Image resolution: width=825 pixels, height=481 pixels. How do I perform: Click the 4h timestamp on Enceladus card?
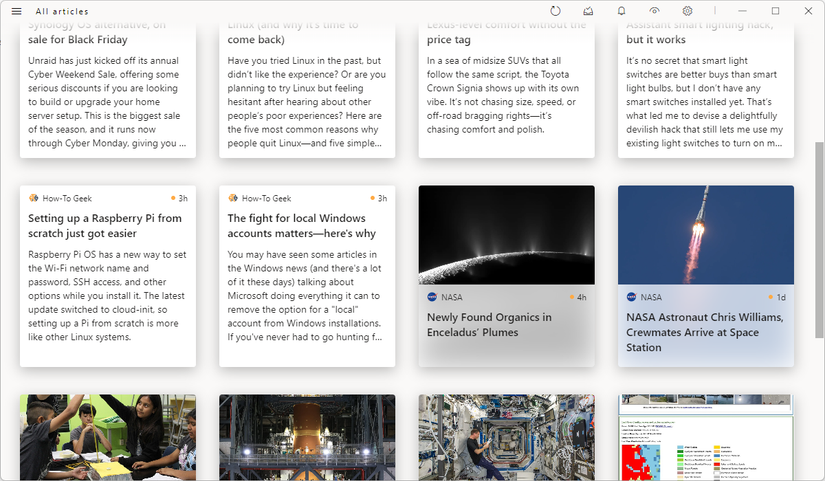coord(581,297)
